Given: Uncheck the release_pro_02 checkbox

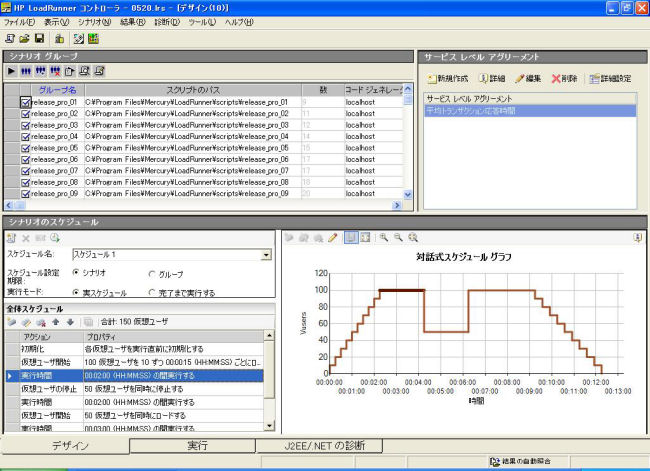Looking at the screenshot, I should tap(25, 114).
